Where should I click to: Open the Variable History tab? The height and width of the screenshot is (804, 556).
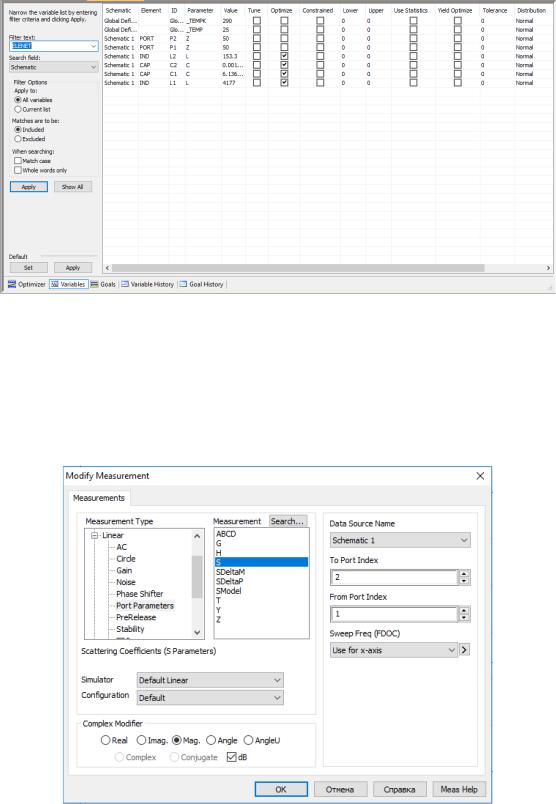(148, 284)
